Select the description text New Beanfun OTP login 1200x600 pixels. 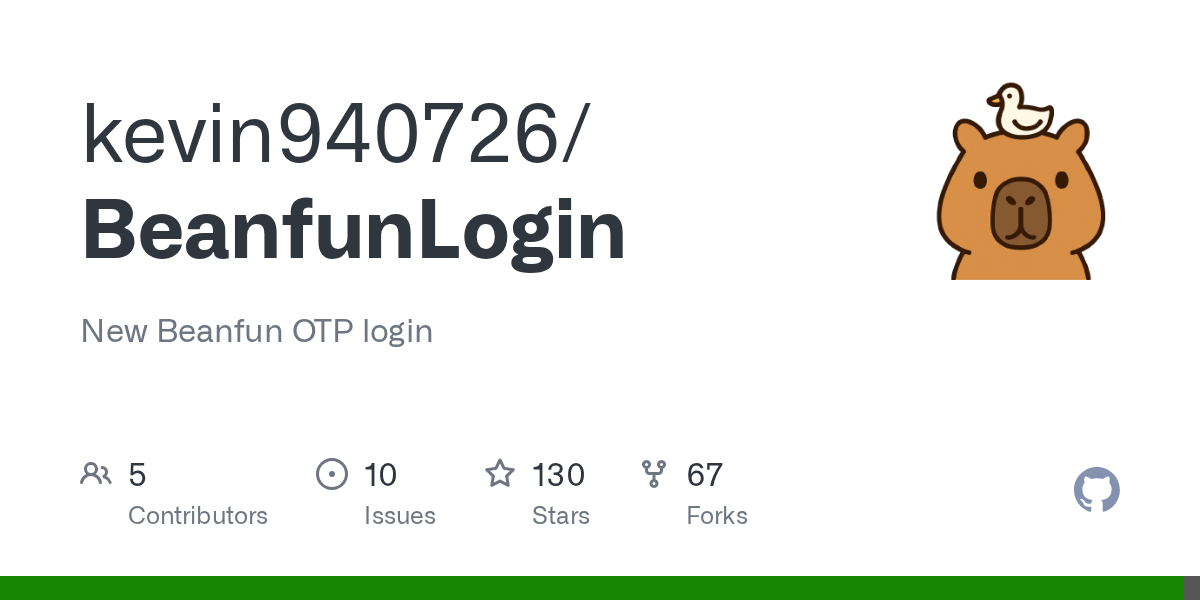(x=257, y=331)
